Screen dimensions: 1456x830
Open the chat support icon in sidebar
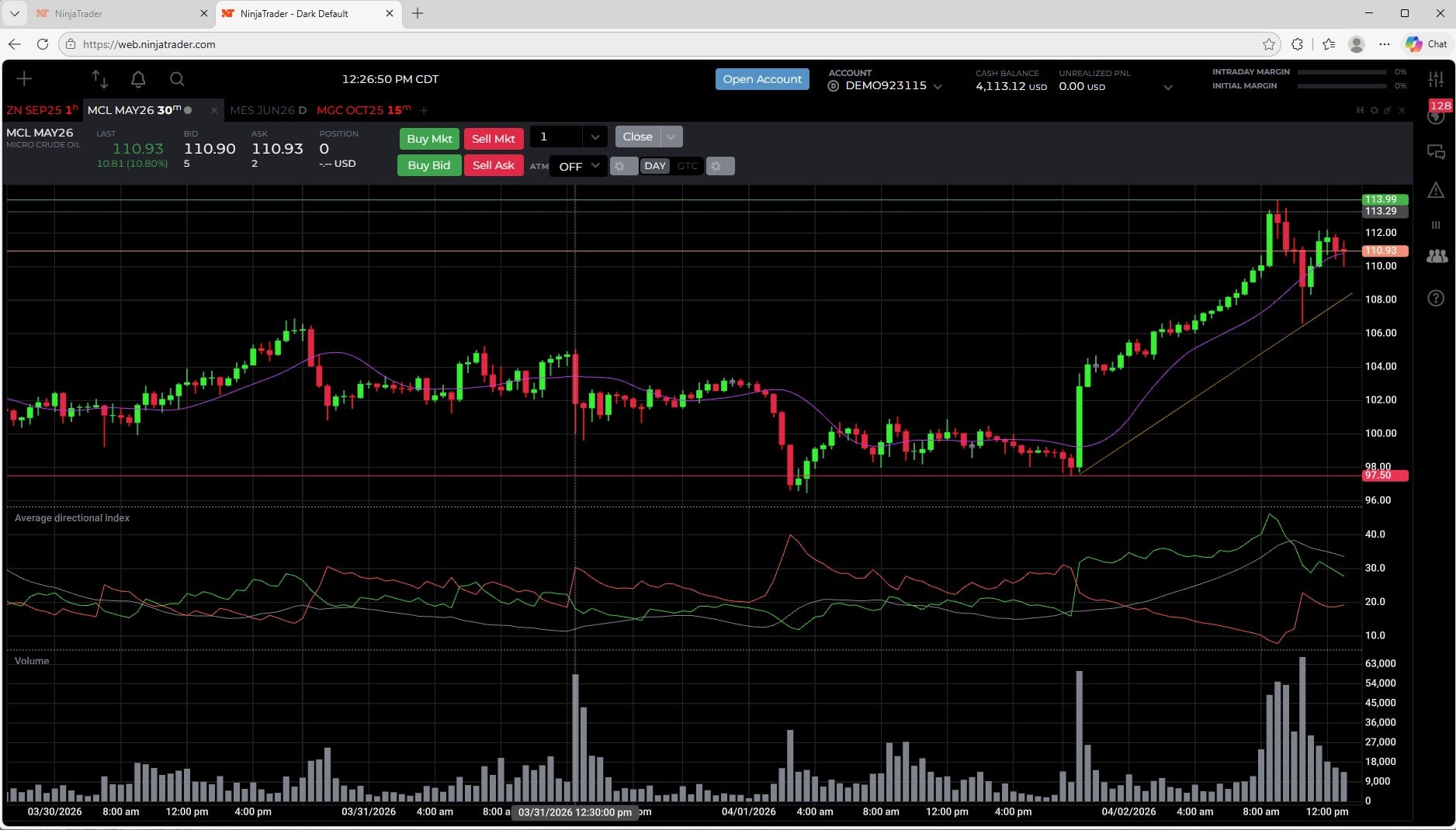1437,152
